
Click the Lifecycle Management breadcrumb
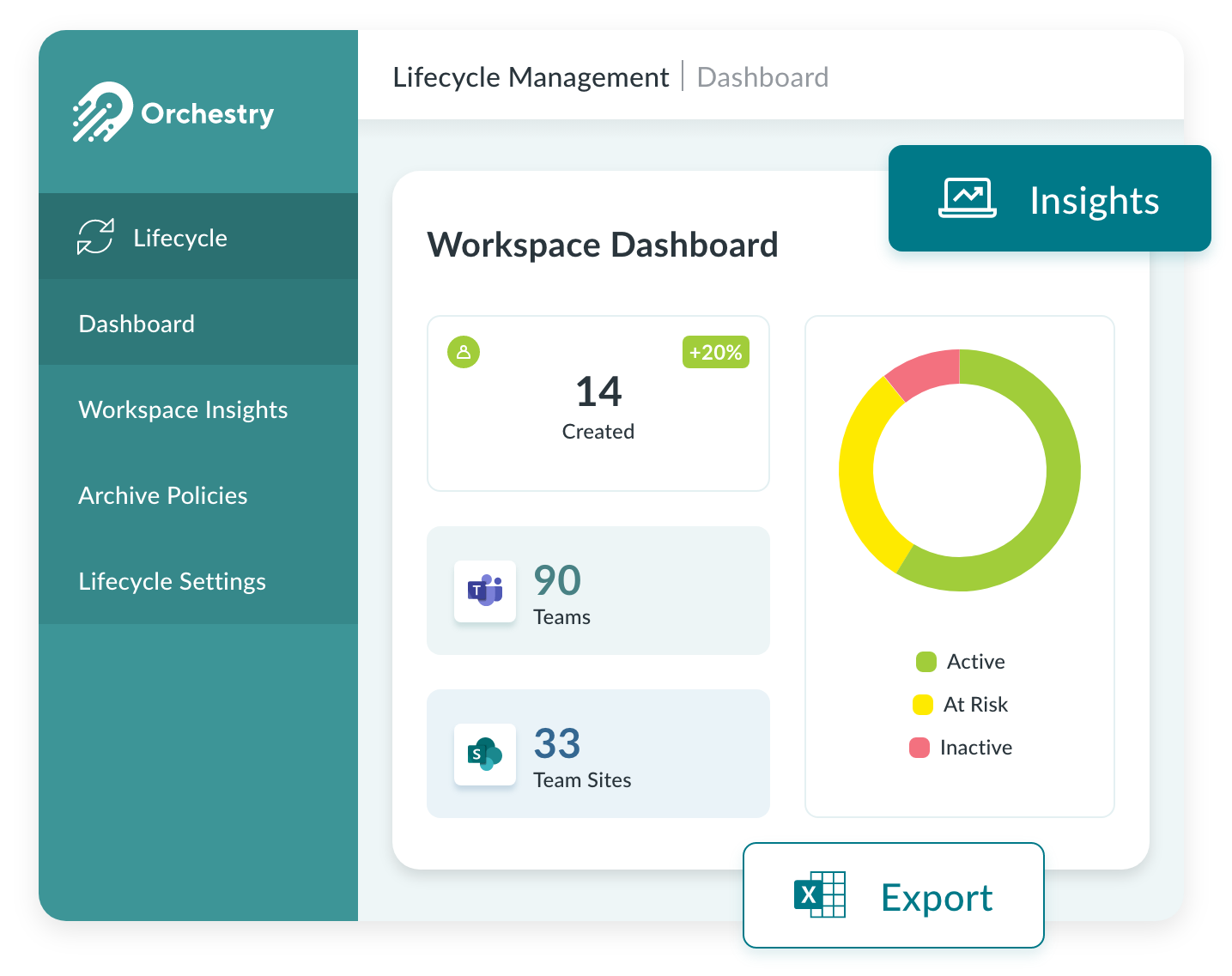pos(531,76)
